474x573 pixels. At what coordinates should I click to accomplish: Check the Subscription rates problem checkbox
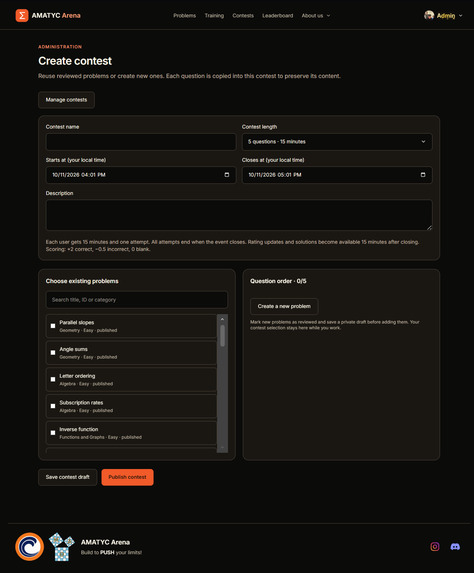(x=53, y=406)
